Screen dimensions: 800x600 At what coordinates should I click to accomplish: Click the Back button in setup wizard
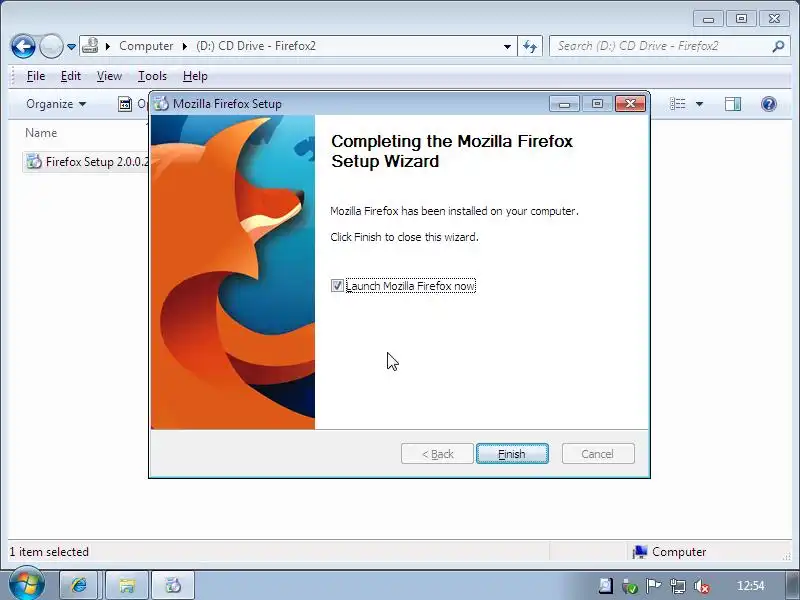coord(437,454)
